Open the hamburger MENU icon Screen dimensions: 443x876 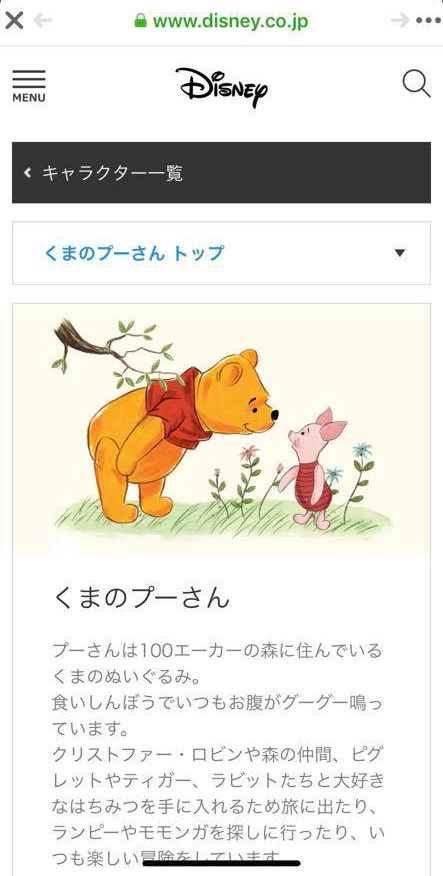click(29, 79)
